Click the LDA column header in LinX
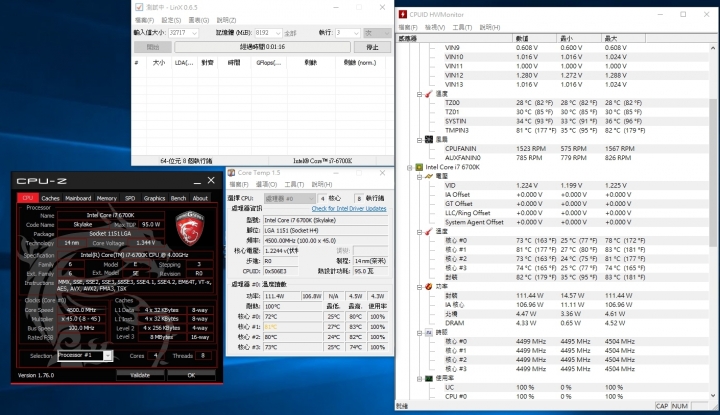 tap(184, 62)
